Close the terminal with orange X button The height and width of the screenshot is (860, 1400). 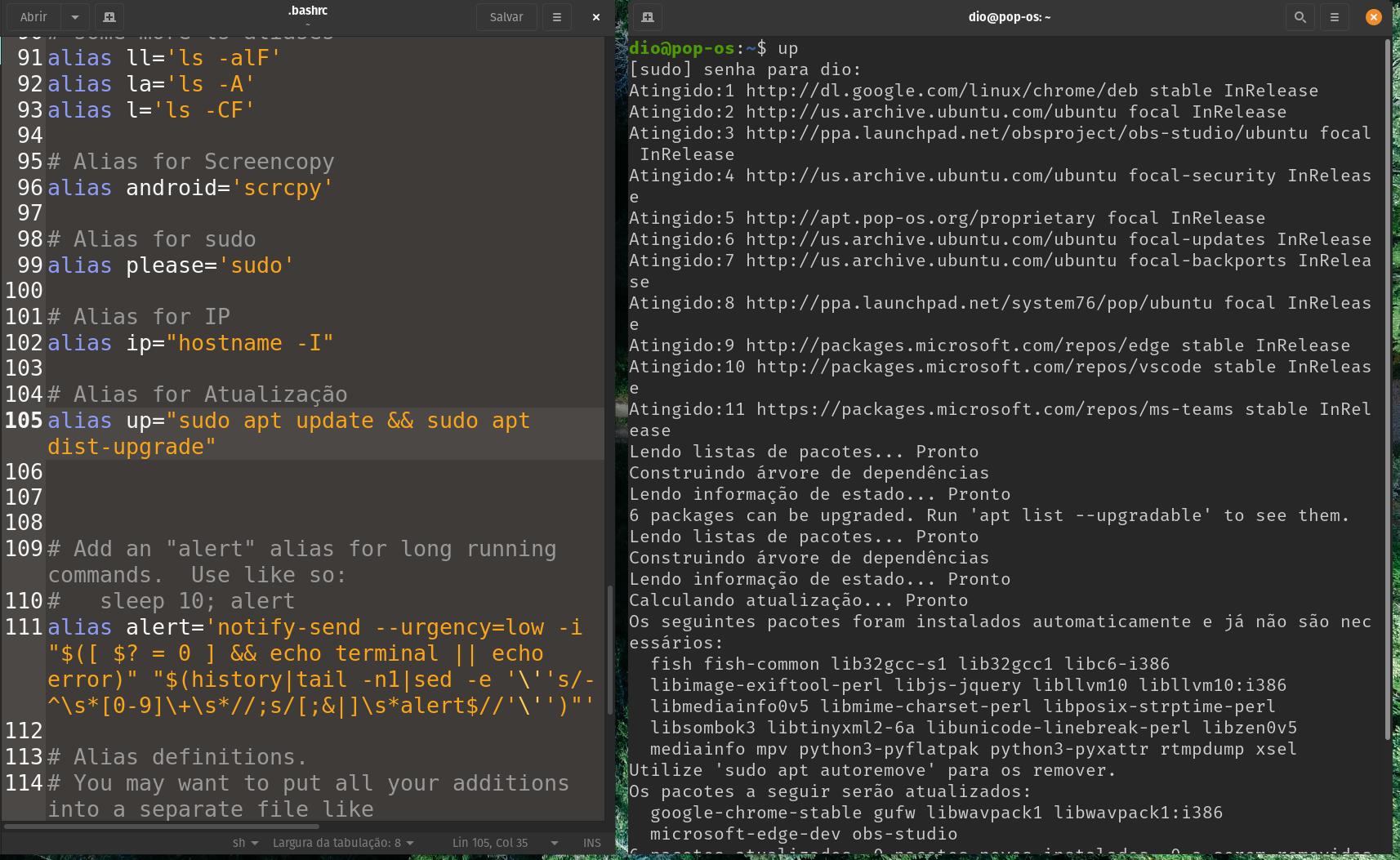click(x=1374, y=16)
